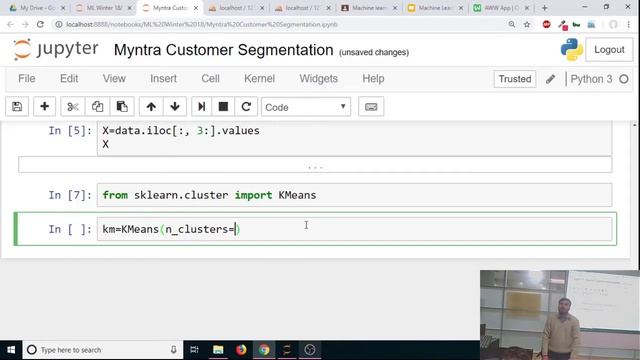Image resolution: width=640 pixels, height=360 pixels.
Task: Open the Widgets menu
Action: point(318,79)
